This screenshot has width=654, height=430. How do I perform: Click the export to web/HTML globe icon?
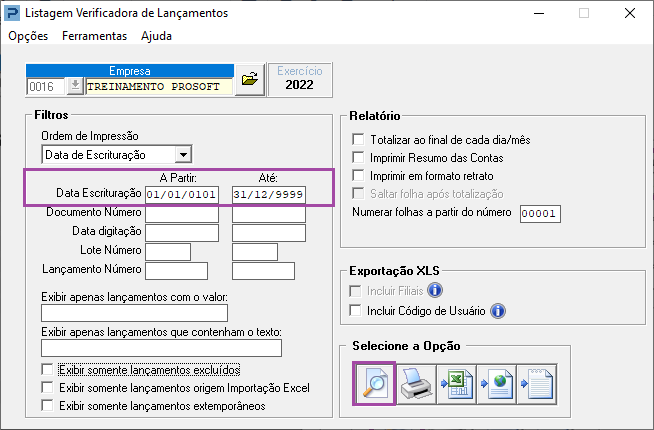pyautogui.click(x=497, y=384)
